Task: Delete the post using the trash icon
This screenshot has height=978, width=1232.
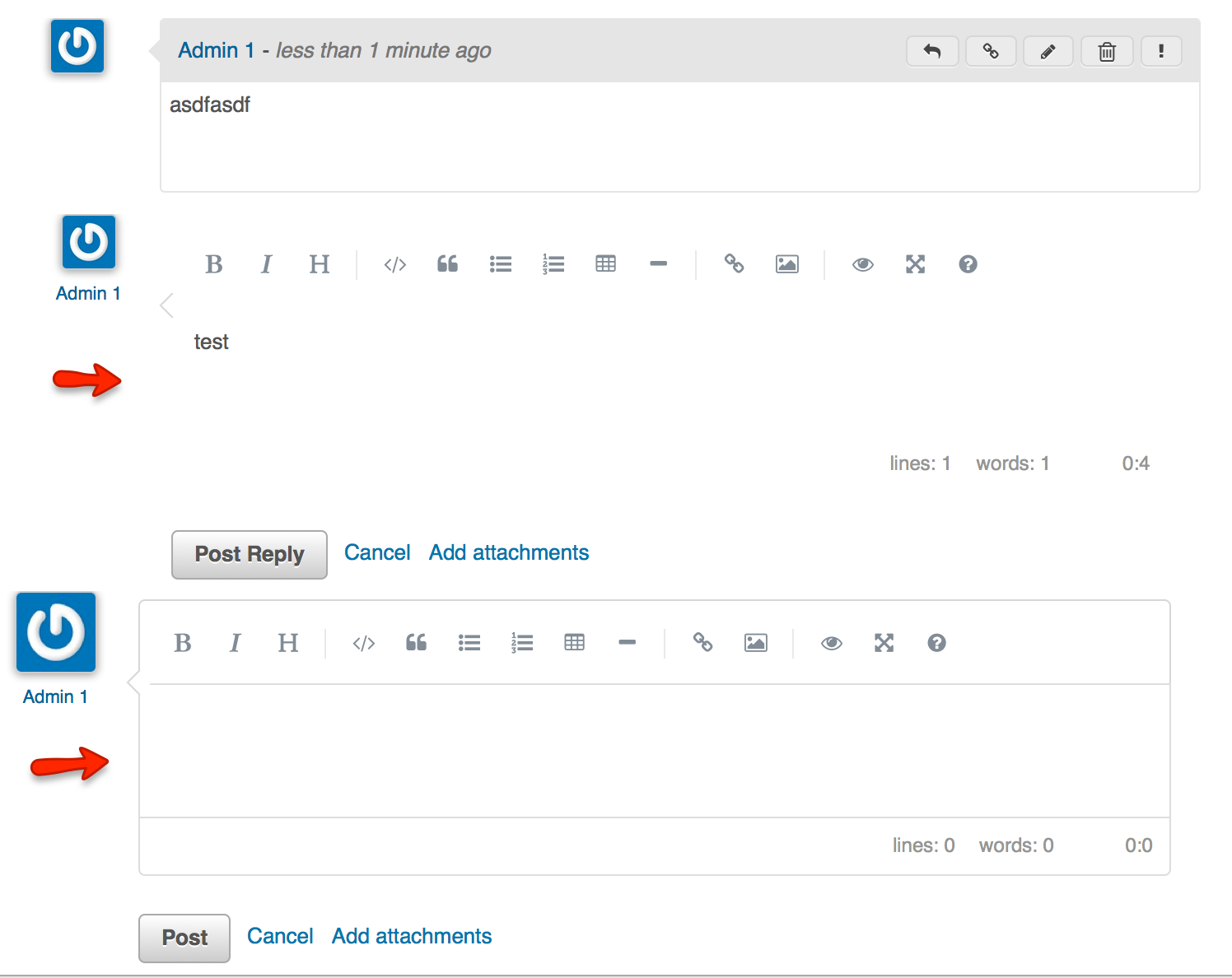Action: pyautogui.click(x=1107, y=51)
